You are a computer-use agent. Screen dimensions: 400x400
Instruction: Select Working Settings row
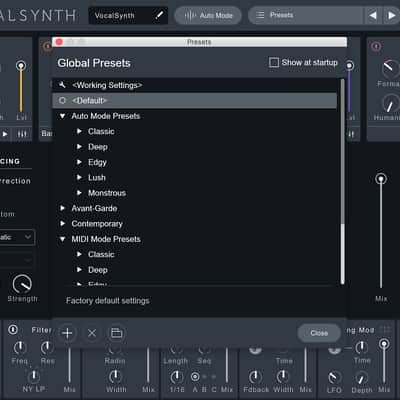pyautogui.click(x=195, y=85)
